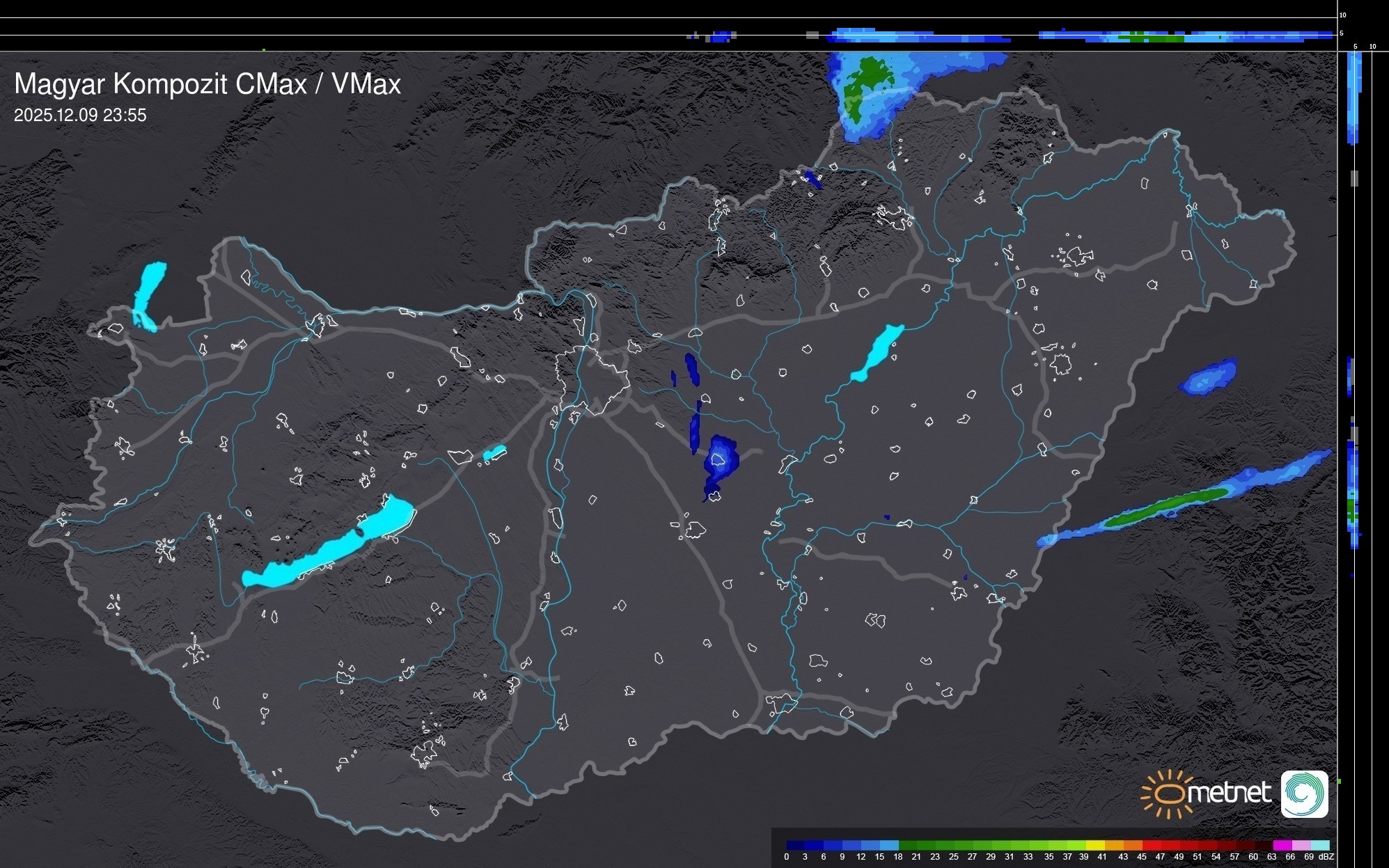1389x868 pixels.
Task: Click the Magyar Kompozit CMax / VMax title
Action: (207, 84)
